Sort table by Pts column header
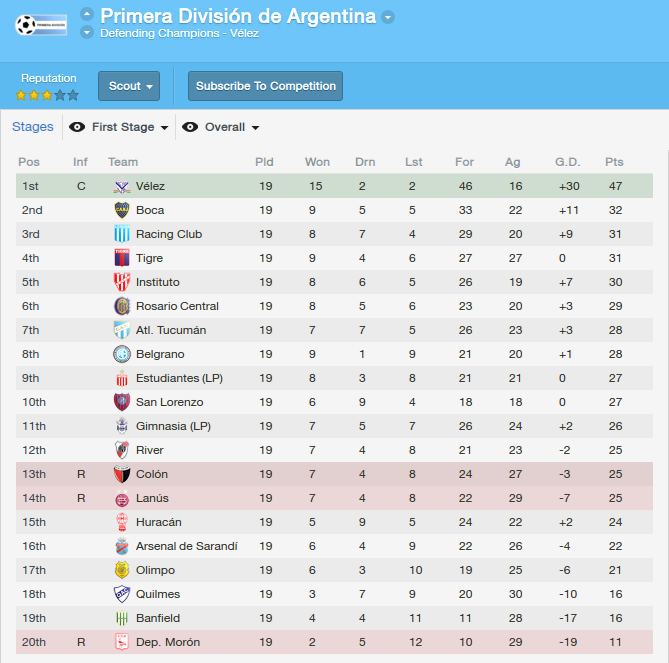The image size is (669, 663). tap(614, 162)
